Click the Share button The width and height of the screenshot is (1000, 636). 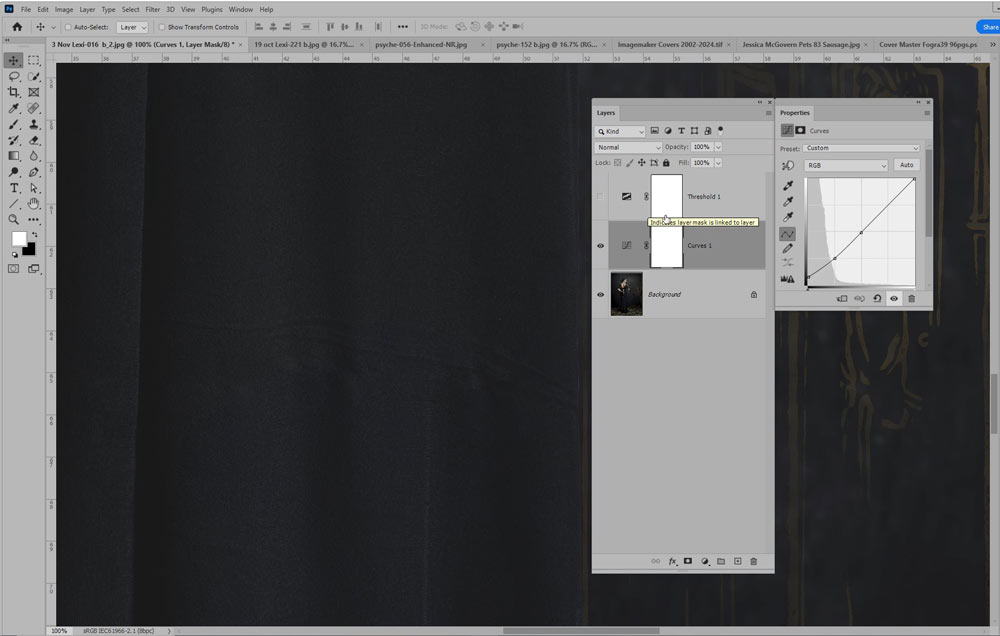(989, 27)
